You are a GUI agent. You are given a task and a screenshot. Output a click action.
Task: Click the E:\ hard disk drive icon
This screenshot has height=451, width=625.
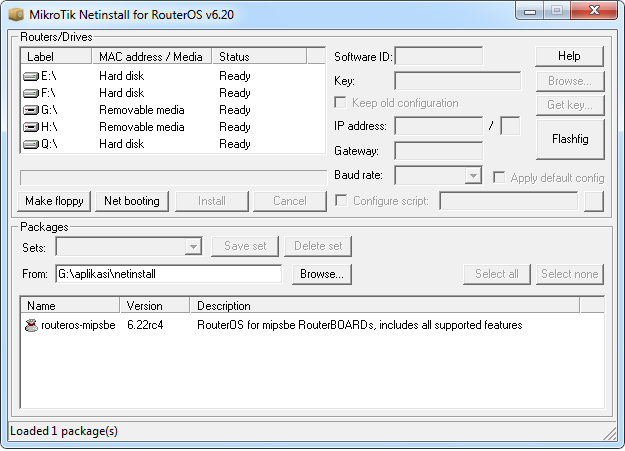point(31,76)
